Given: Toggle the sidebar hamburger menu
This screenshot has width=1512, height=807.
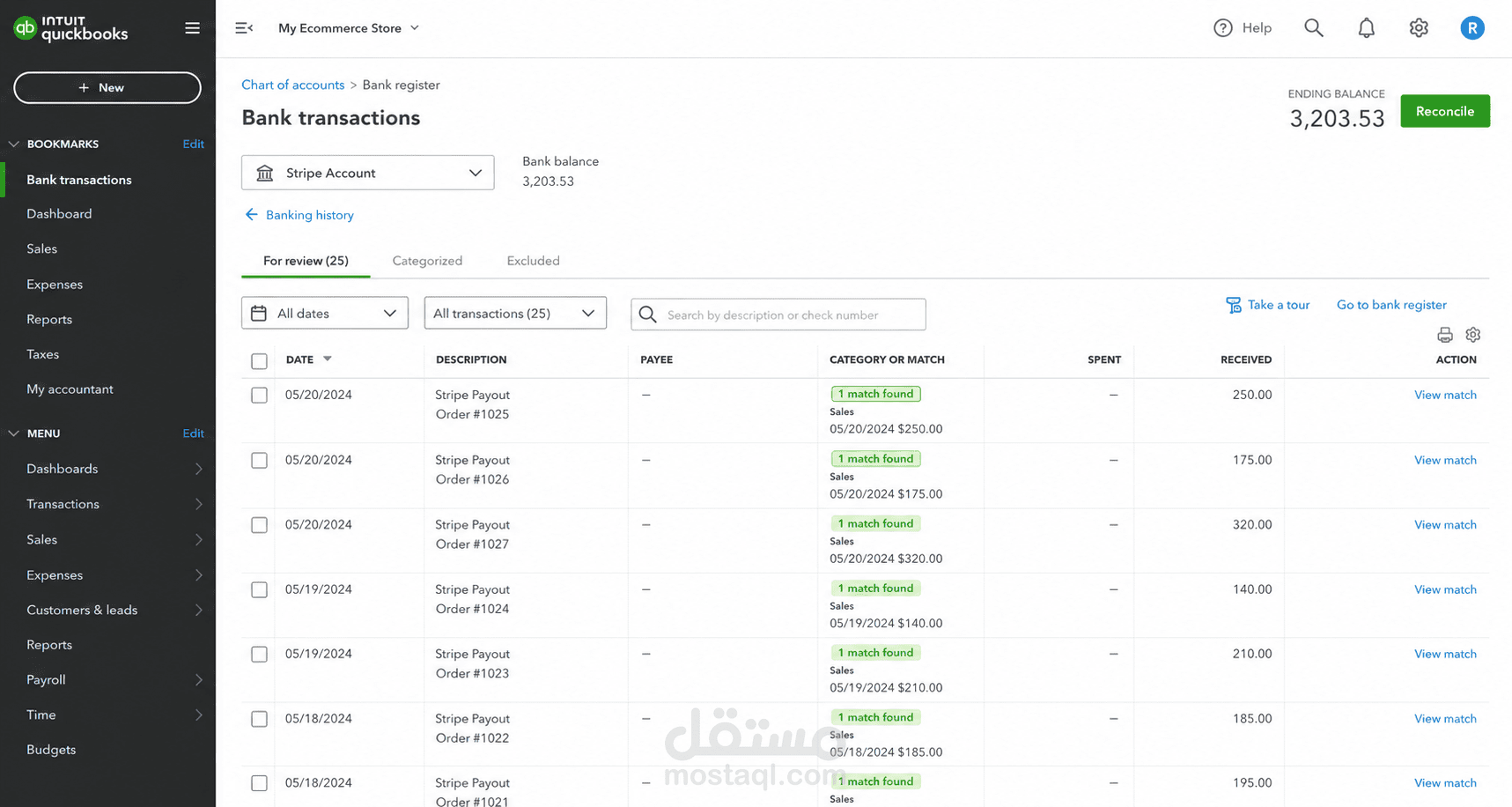Looking at the screenshot, I should click(x=192, y=28).
